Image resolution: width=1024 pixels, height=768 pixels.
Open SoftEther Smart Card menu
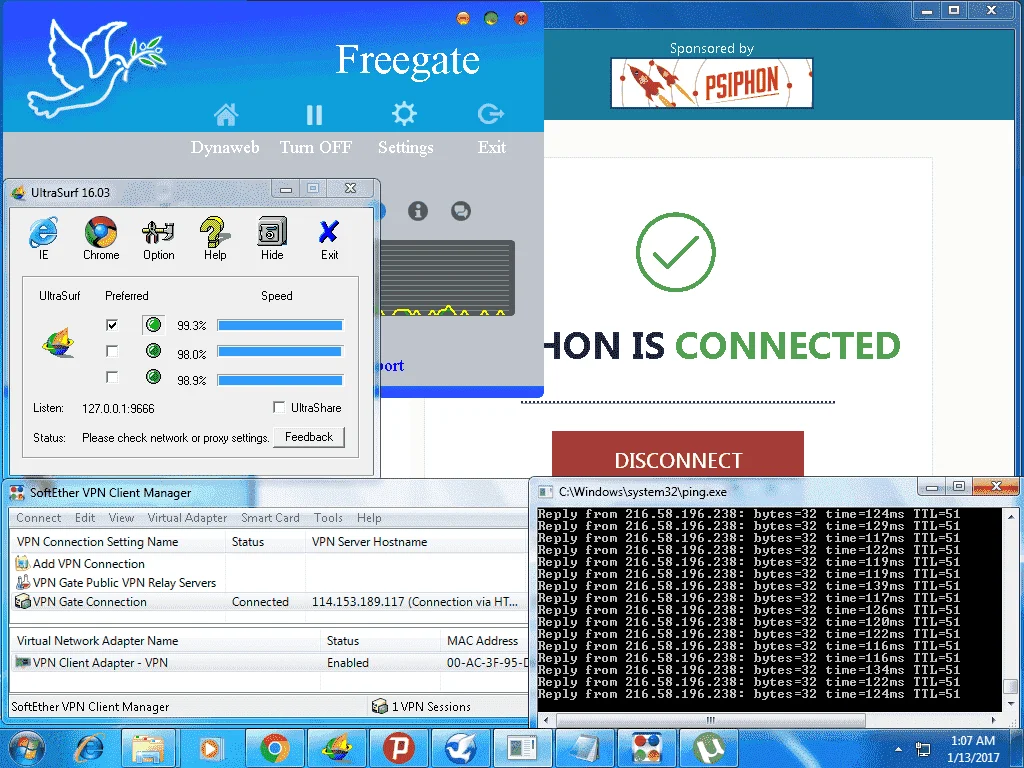(270, 518)
